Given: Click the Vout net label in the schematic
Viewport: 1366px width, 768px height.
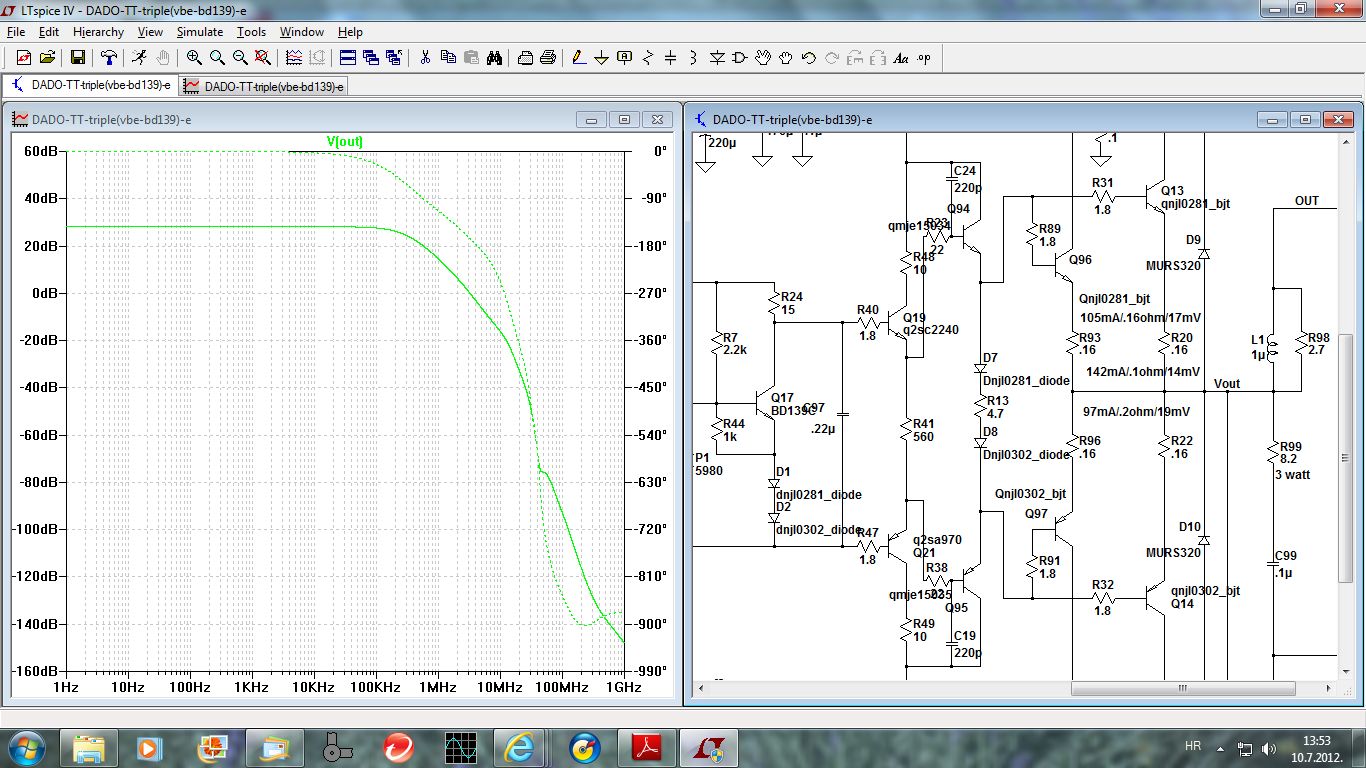Looking at the screenshot, I should [1226, 383].
